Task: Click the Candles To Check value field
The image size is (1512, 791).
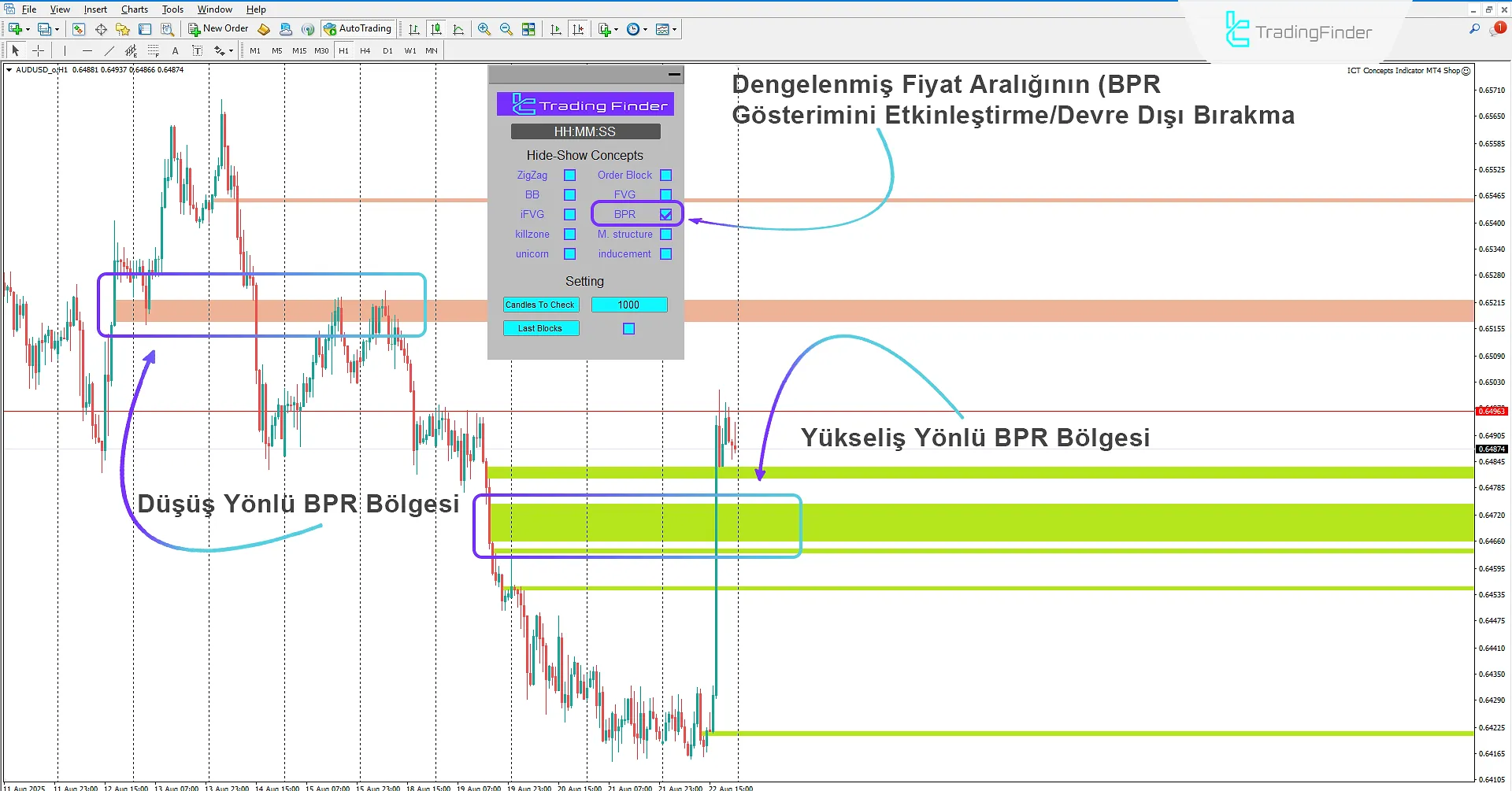Action: pyautogui.click(x=628, y=305)
